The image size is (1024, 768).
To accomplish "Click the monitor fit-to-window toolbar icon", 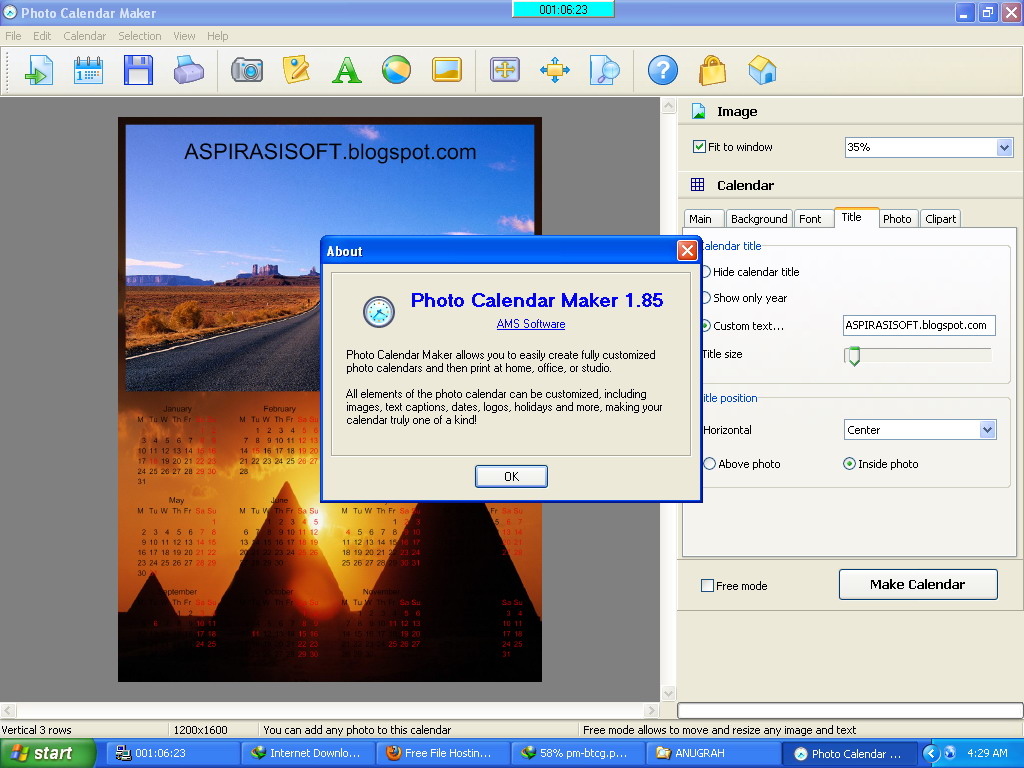I will (505, 71).
